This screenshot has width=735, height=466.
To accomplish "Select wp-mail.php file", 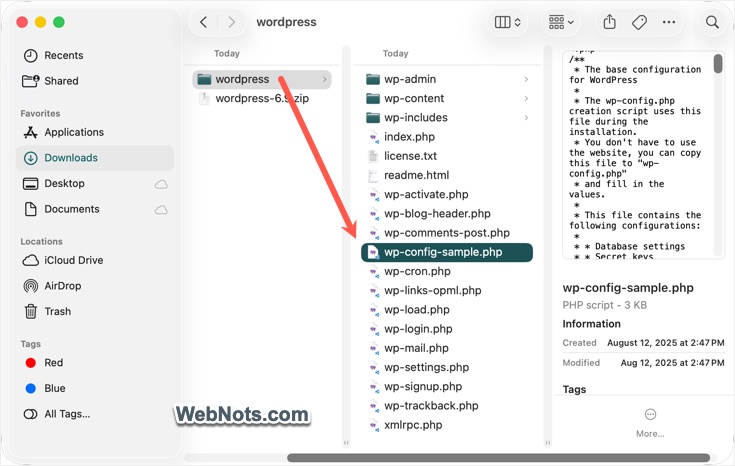I will coord(447,348).
